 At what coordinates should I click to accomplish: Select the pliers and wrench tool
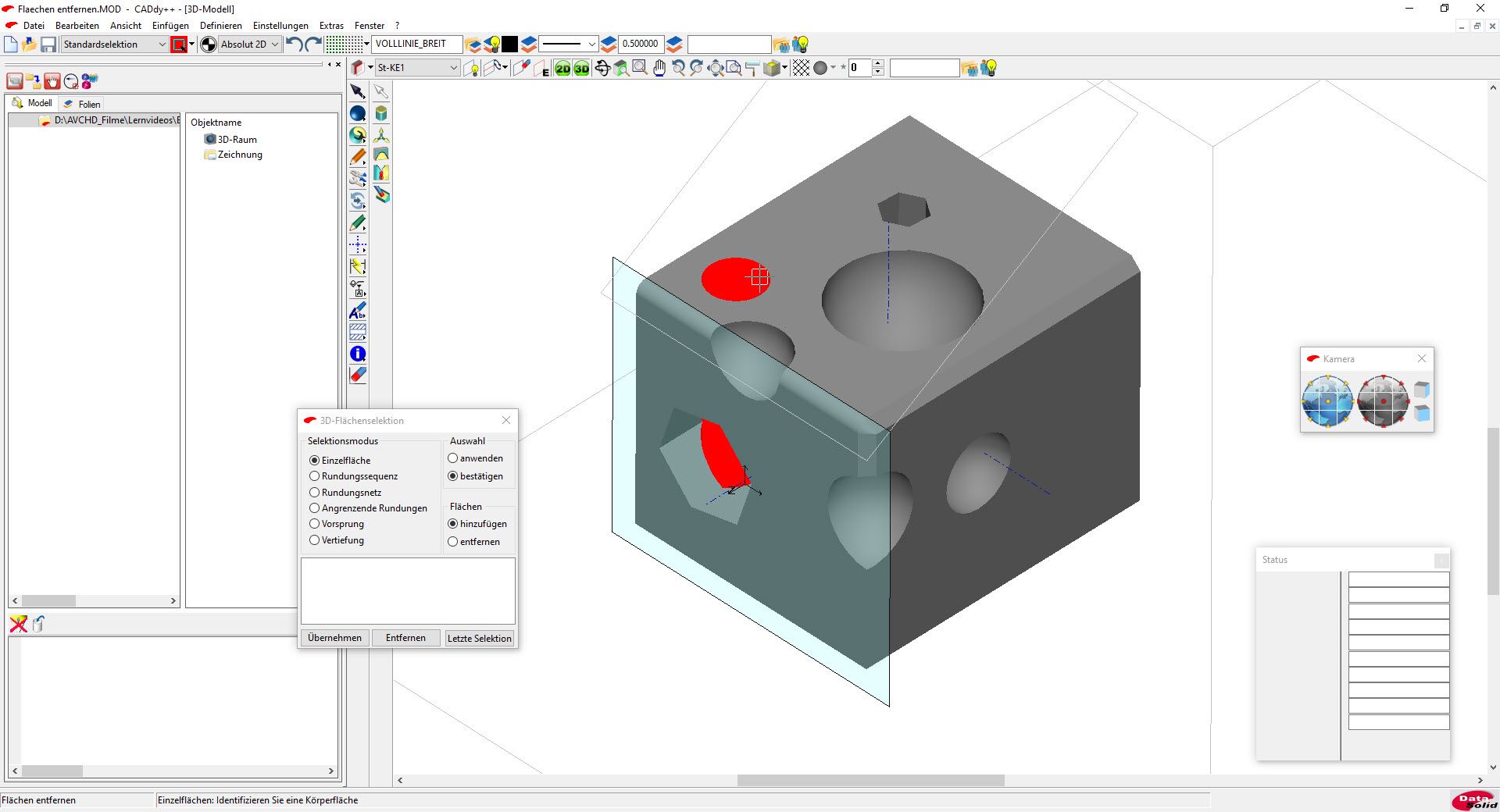pos(358,179)
